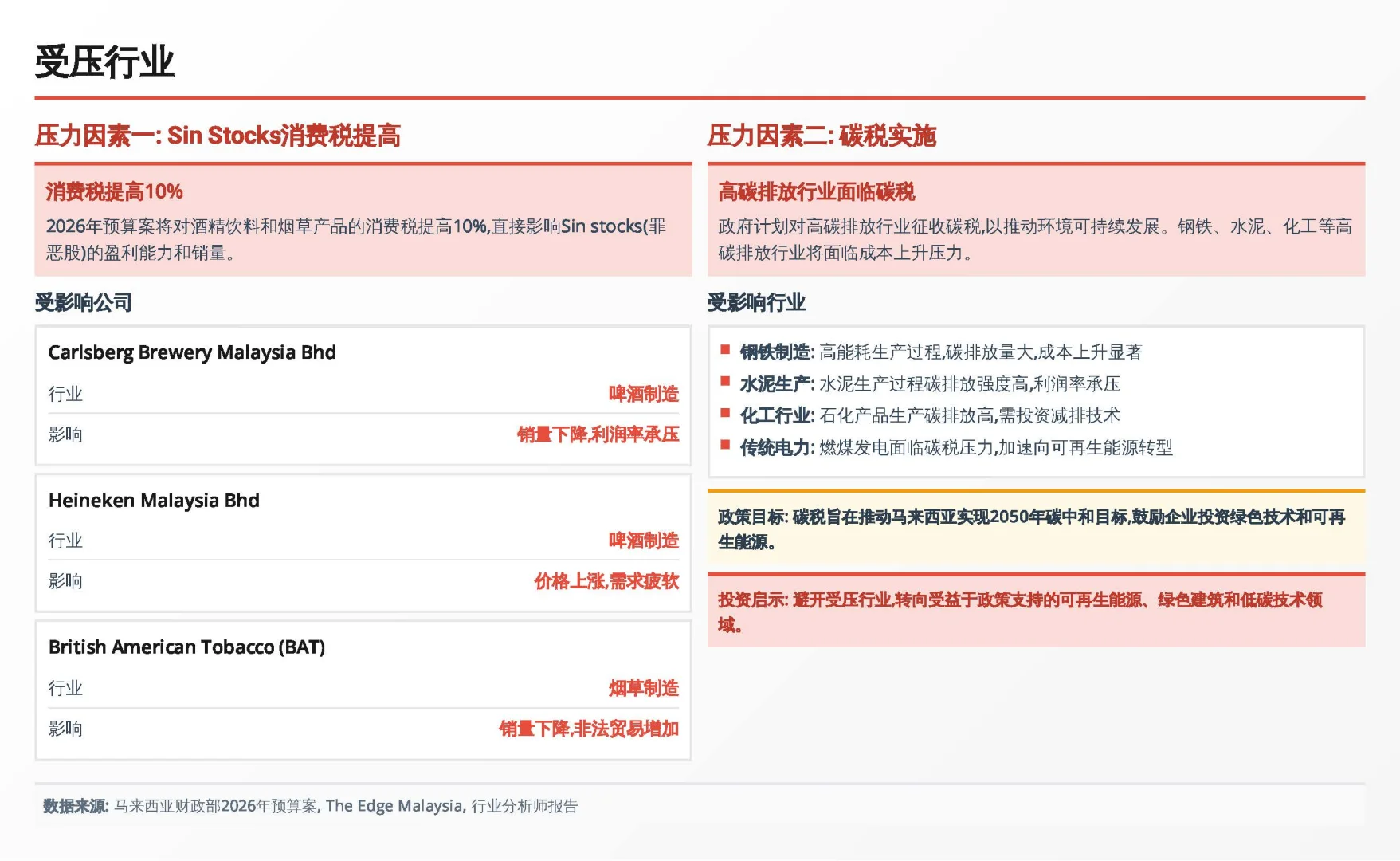Click the 投资启示 red callout text
Viewport: 1400px width, 861px height.
tap(1020, 612)
